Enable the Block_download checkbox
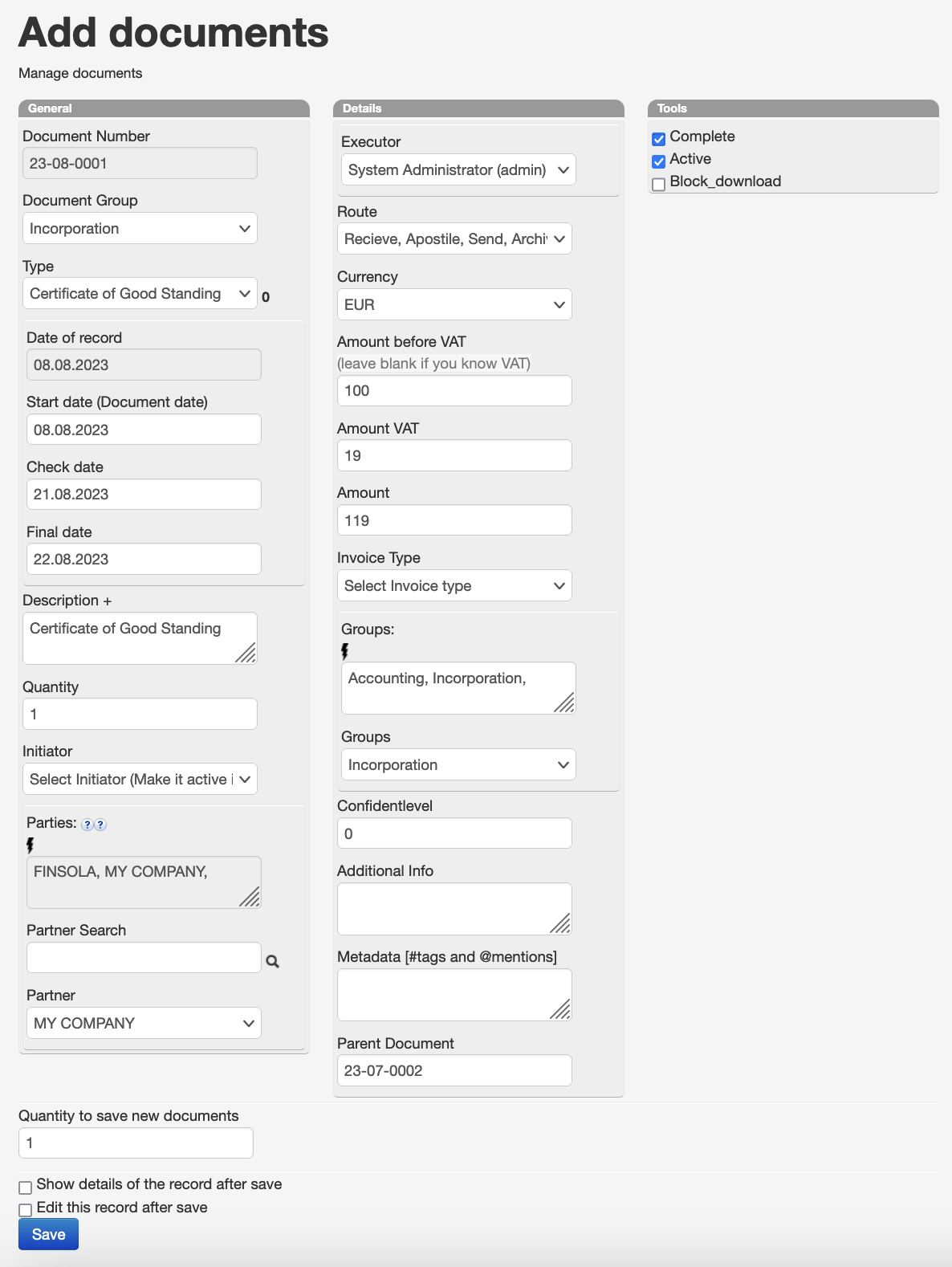The image size is (952, 1267). [659, 184]
